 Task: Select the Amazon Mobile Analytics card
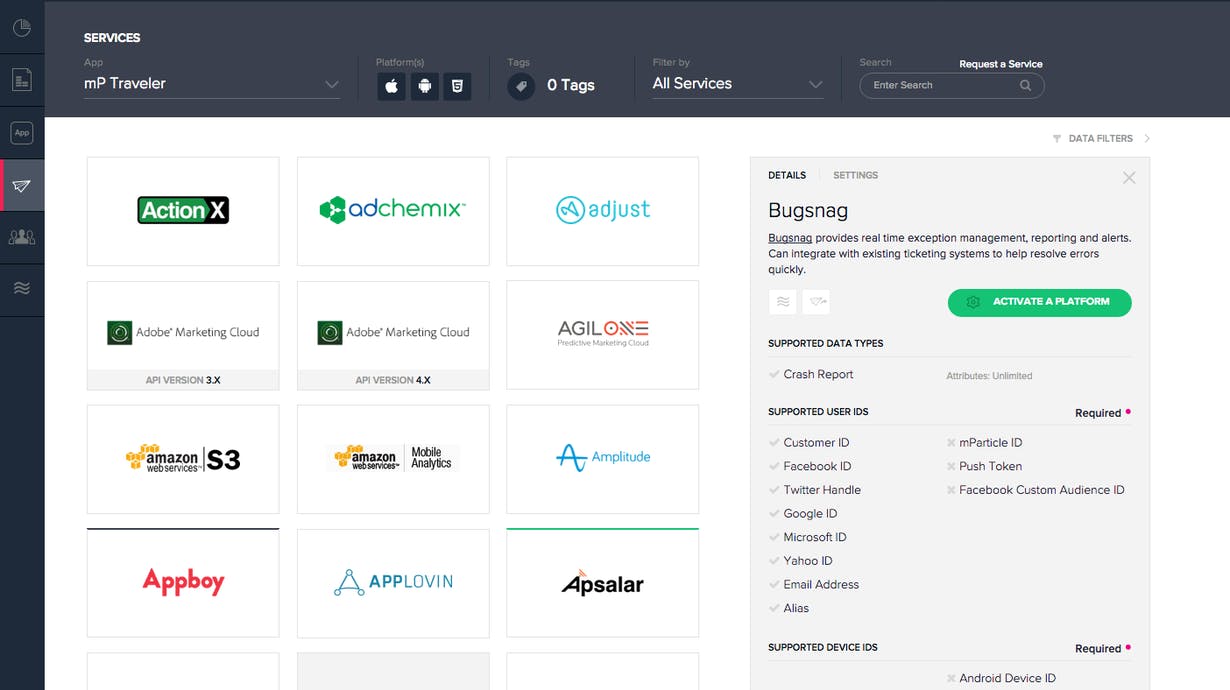point(393,459)
